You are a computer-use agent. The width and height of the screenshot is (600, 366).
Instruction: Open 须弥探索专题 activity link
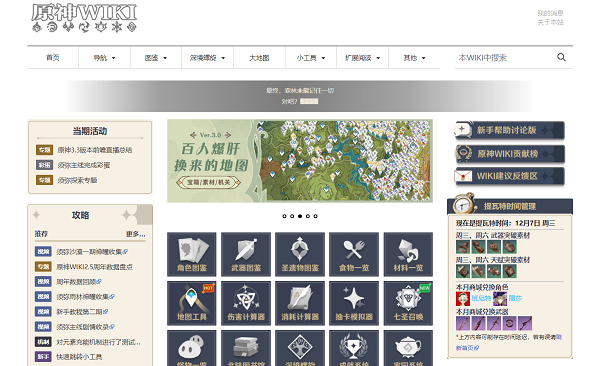click(x=77, y=180)
